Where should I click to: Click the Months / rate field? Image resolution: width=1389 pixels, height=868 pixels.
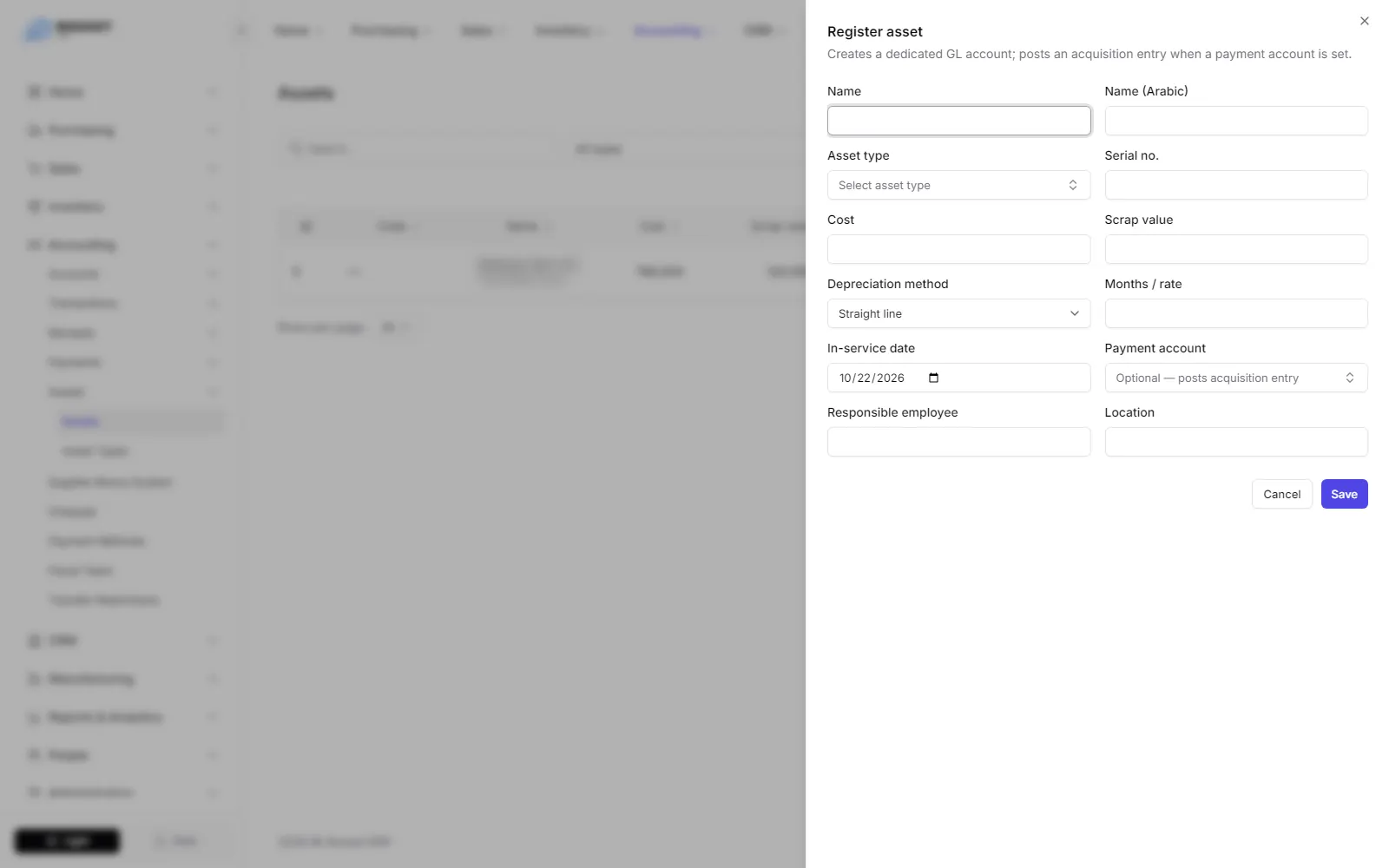[1235, 313]
